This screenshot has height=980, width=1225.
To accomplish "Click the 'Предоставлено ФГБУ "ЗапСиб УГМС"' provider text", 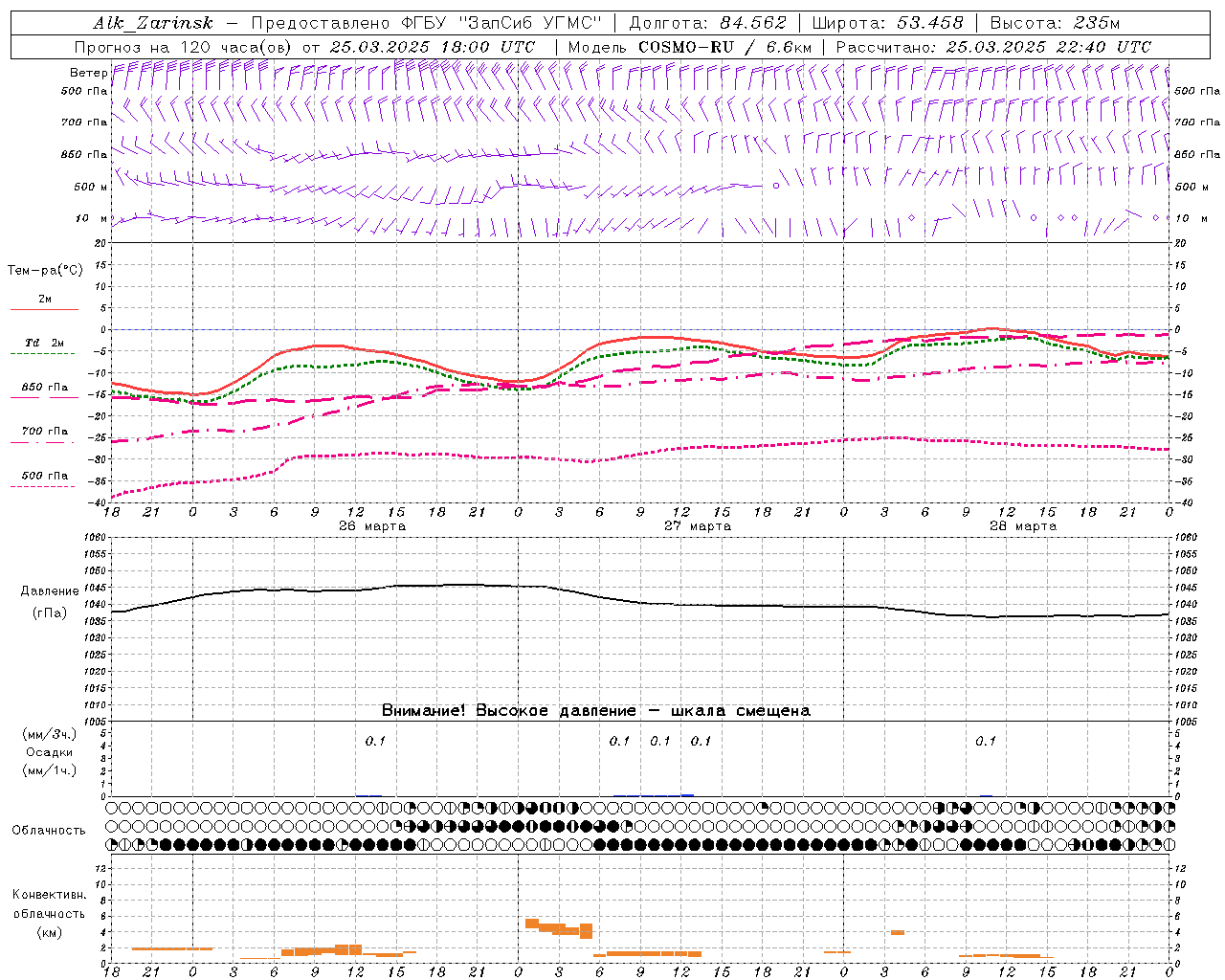I will tap(426, 23).
